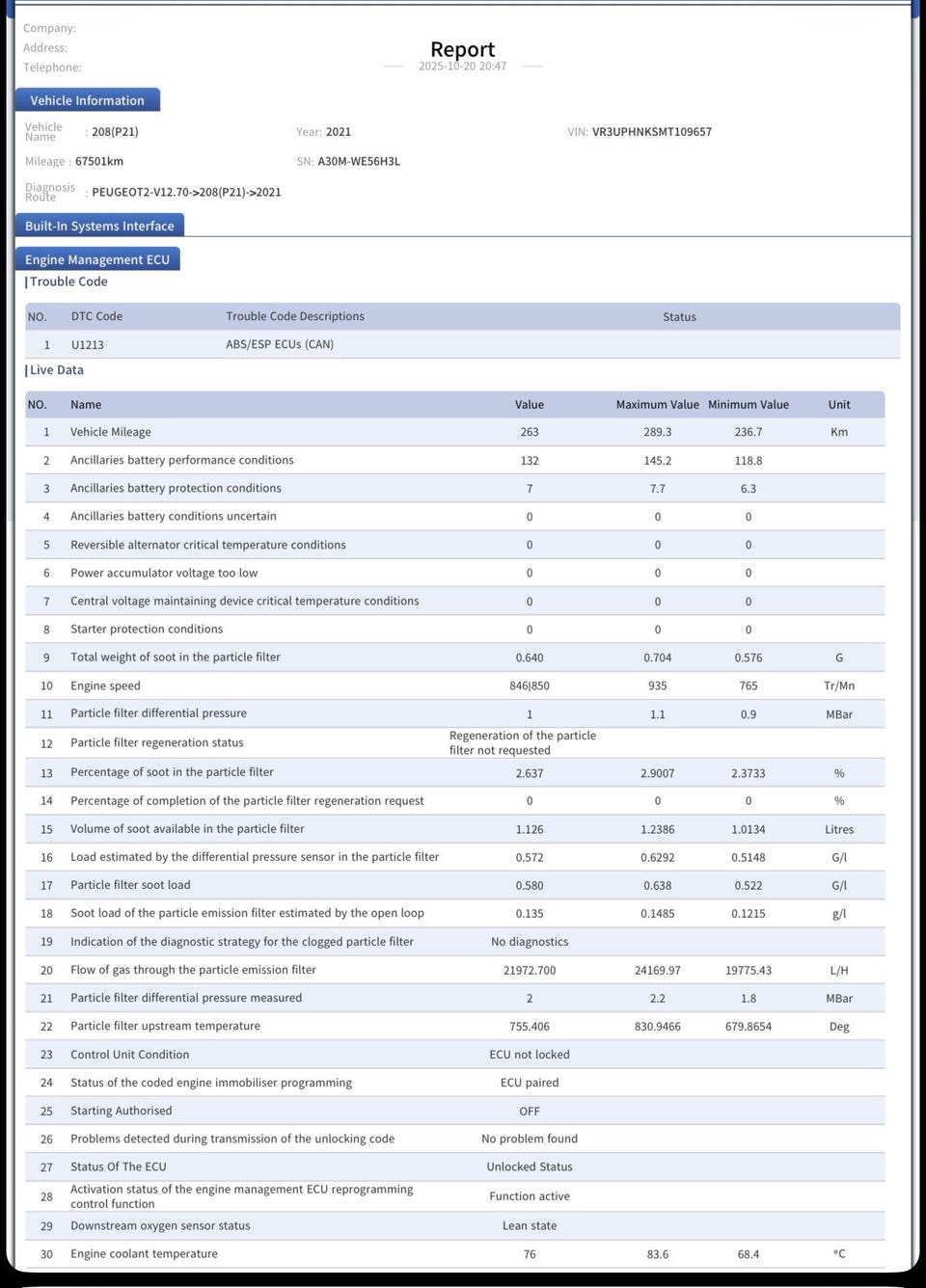Click flow of gas value 21972.700

(530, 971)
